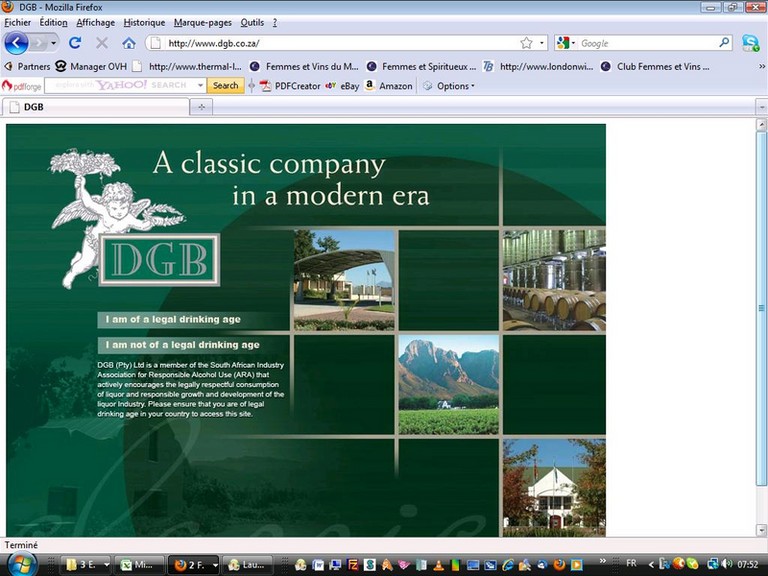
Task: Open the eBay toolbar shortcut
Action: [x=342, y=86]
